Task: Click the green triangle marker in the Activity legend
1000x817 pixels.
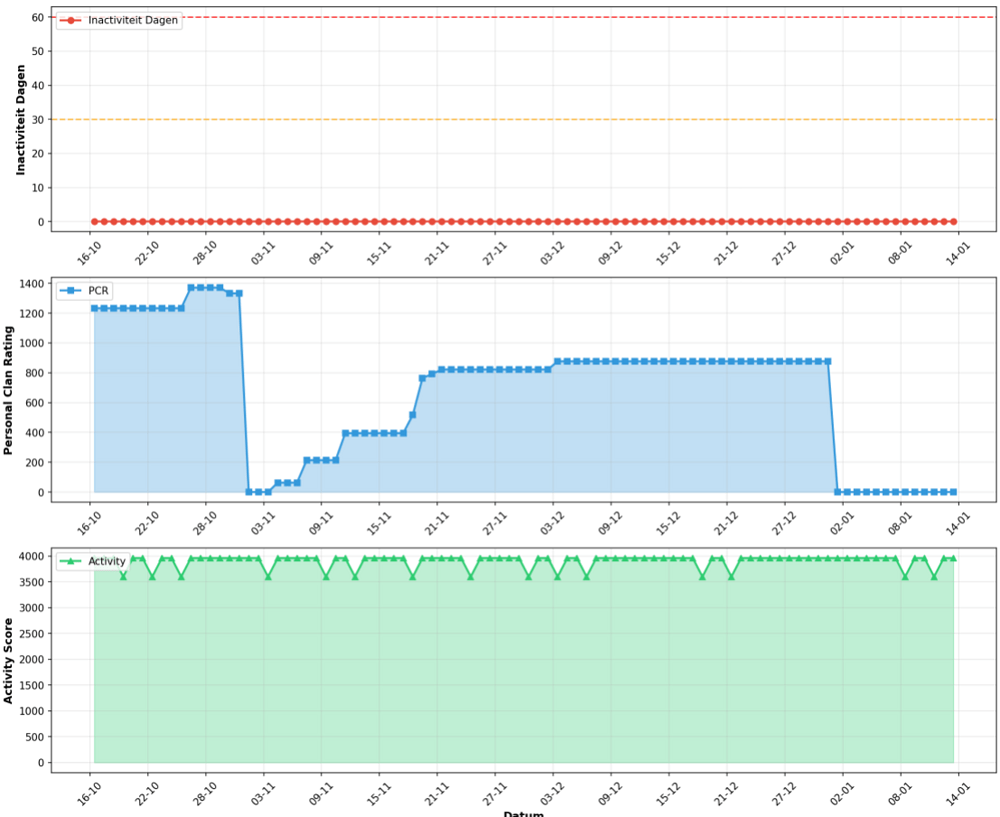Action: coord(72,562)
